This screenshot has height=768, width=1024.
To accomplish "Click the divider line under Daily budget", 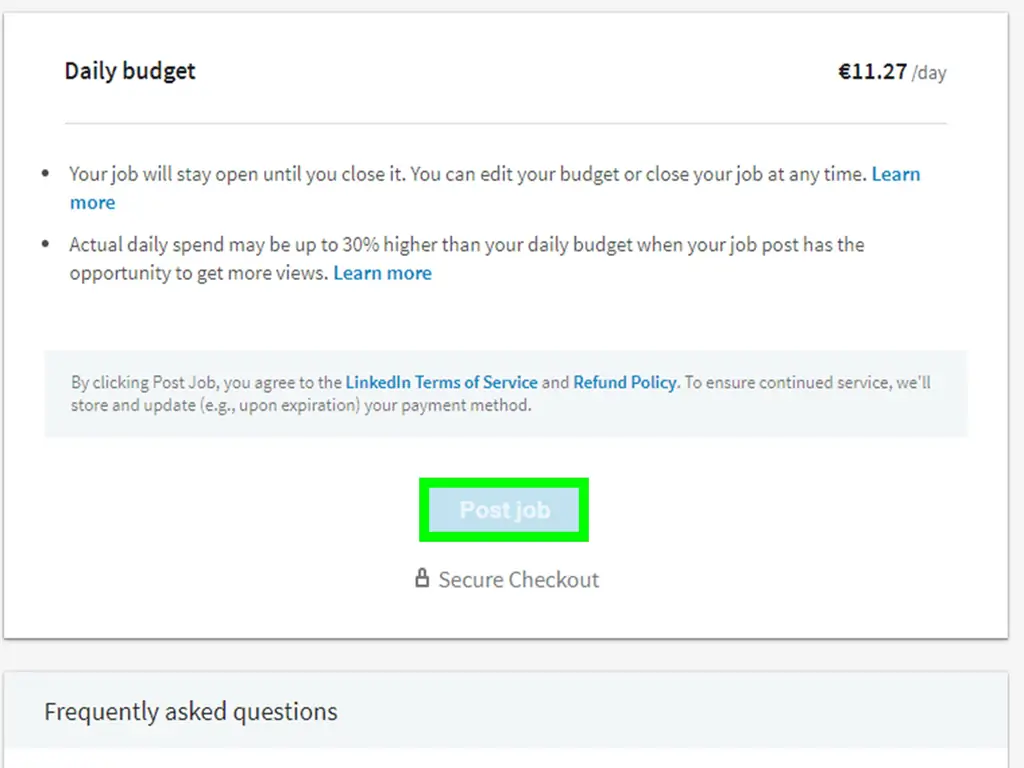I will pos(505,123).
